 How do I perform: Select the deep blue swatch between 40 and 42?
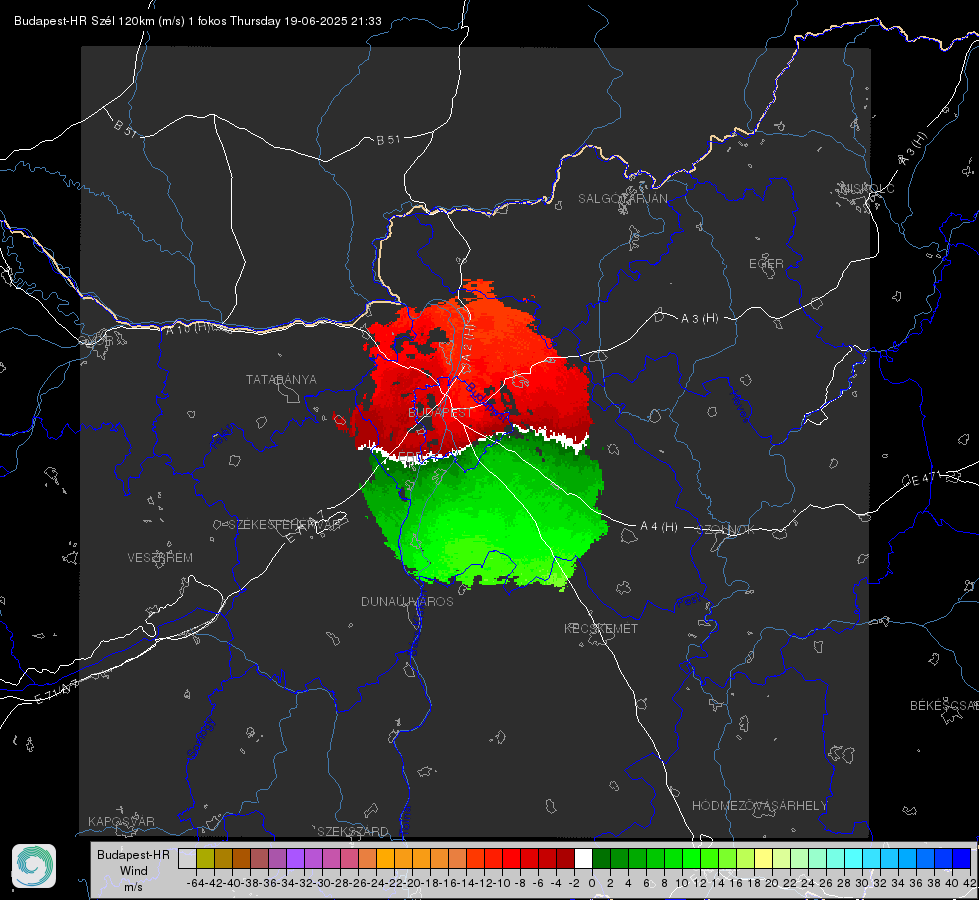962,858
